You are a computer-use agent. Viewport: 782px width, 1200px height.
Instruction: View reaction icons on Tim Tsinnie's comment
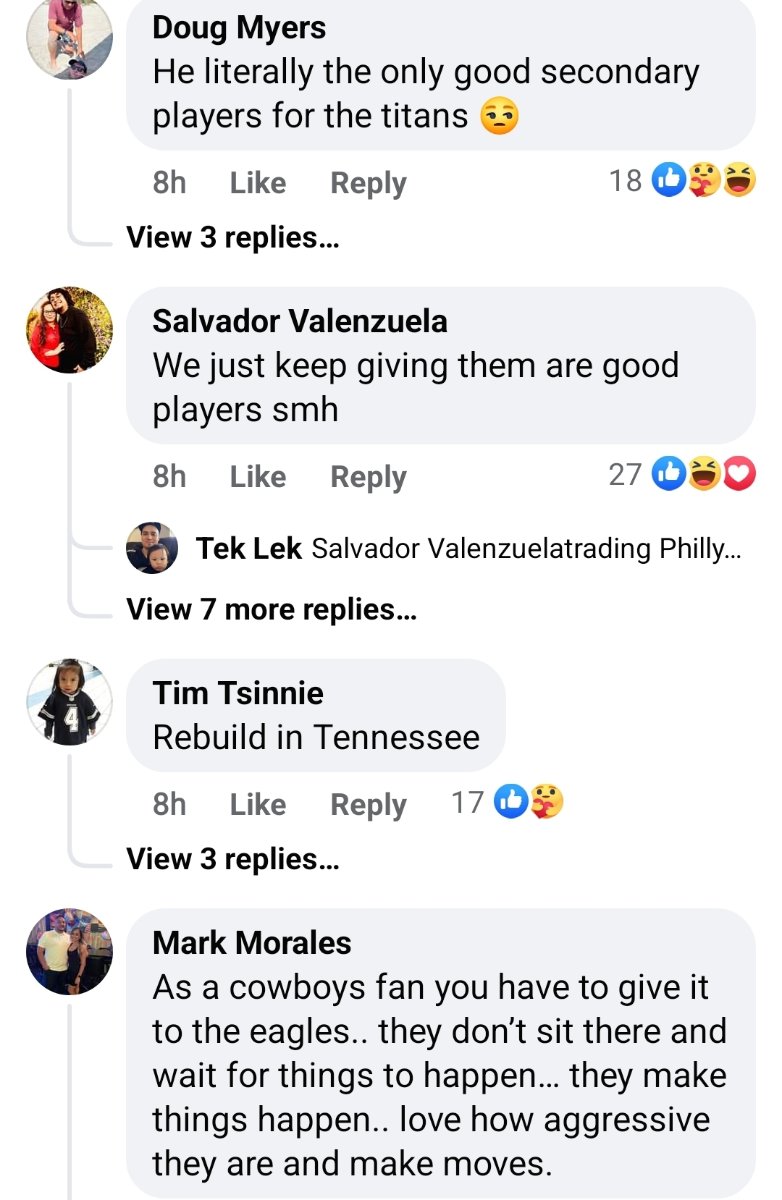click(x=530, y=802)
